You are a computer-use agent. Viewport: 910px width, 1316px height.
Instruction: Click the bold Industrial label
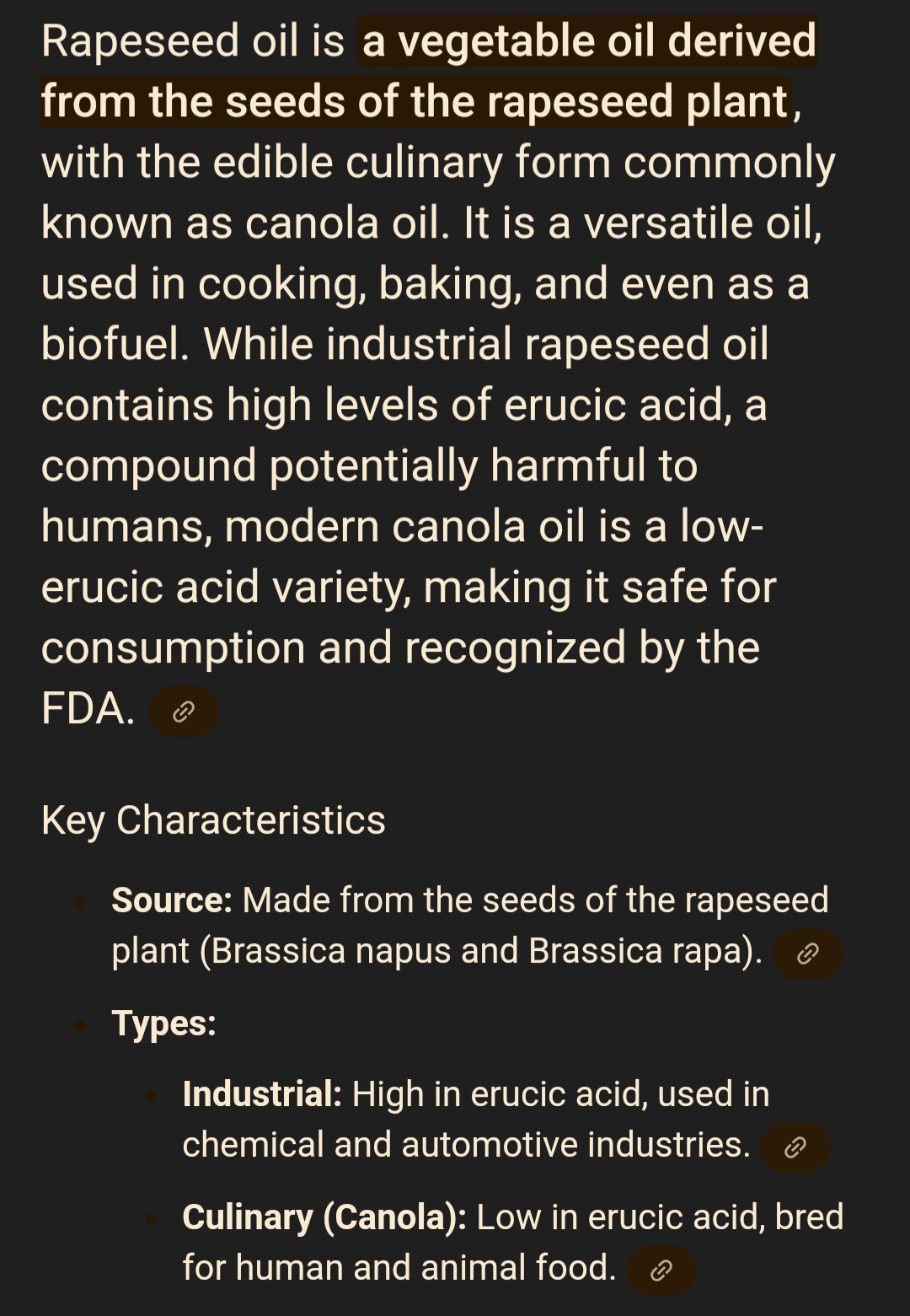click(x=262, y=1094)
